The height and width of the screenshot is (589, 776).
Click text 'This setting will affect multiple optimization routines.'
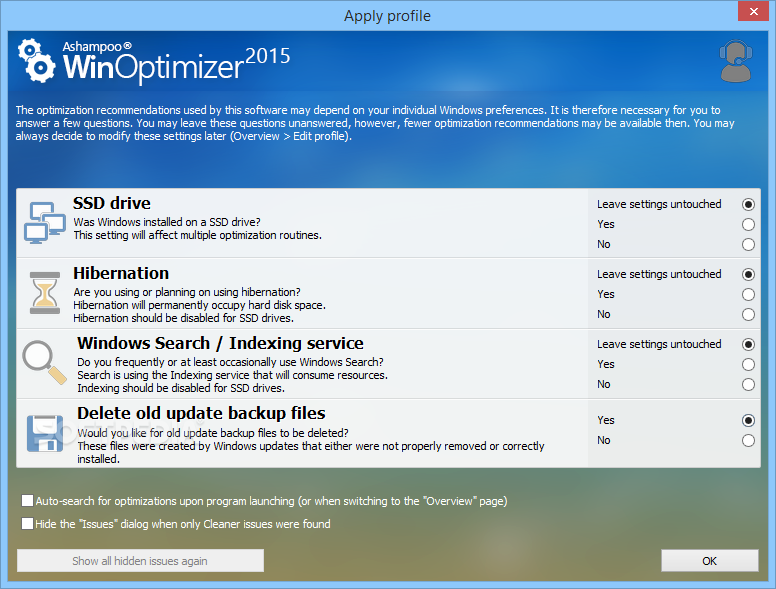(x=197, y=235)
